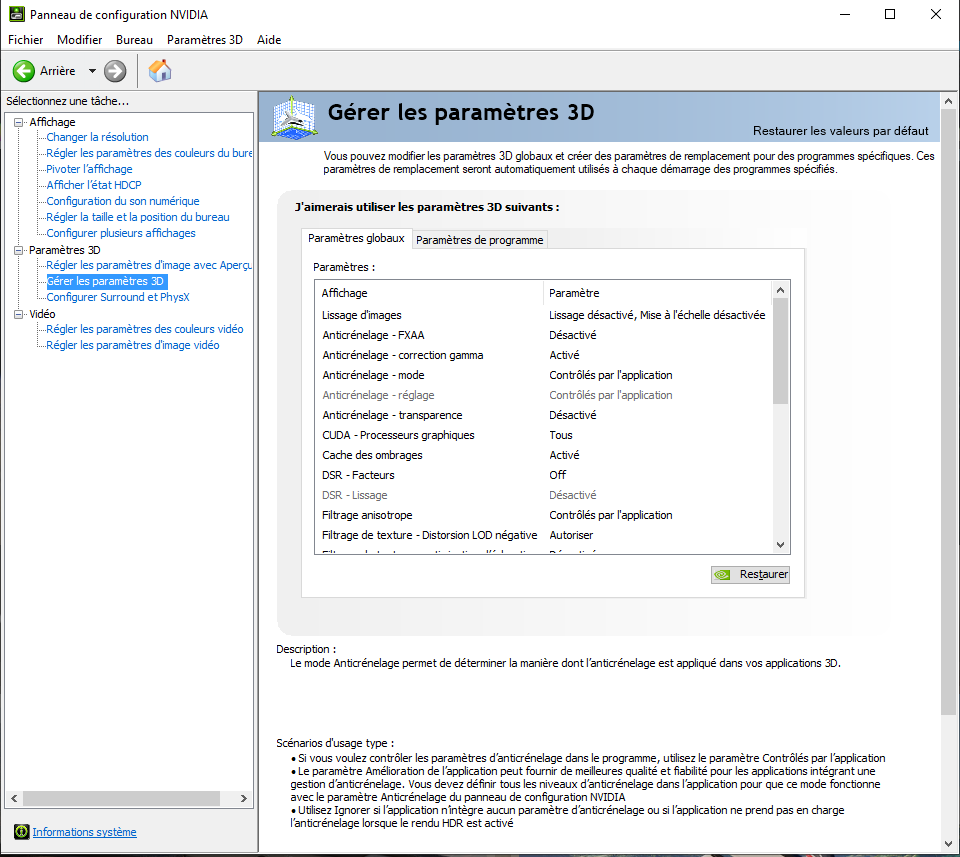The height and width of the screenshot is (857, 960).
Task: Select the Paramètres globaux tab
Action: point(356,238)
